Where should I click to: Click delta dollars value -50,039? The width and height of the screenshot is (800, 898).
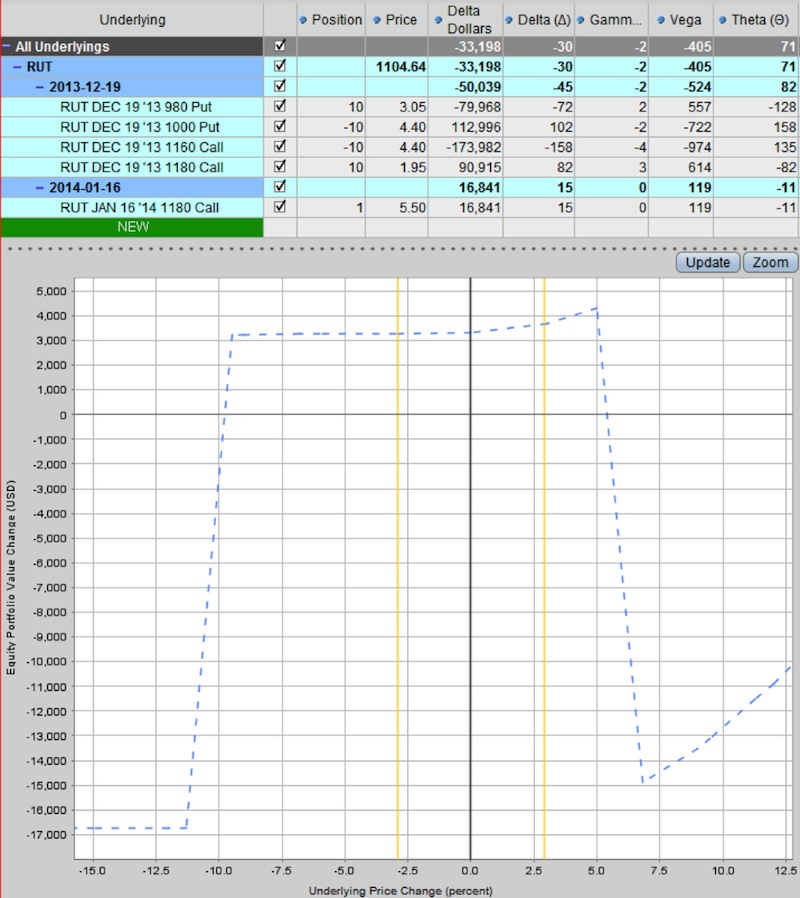point(478,87)
